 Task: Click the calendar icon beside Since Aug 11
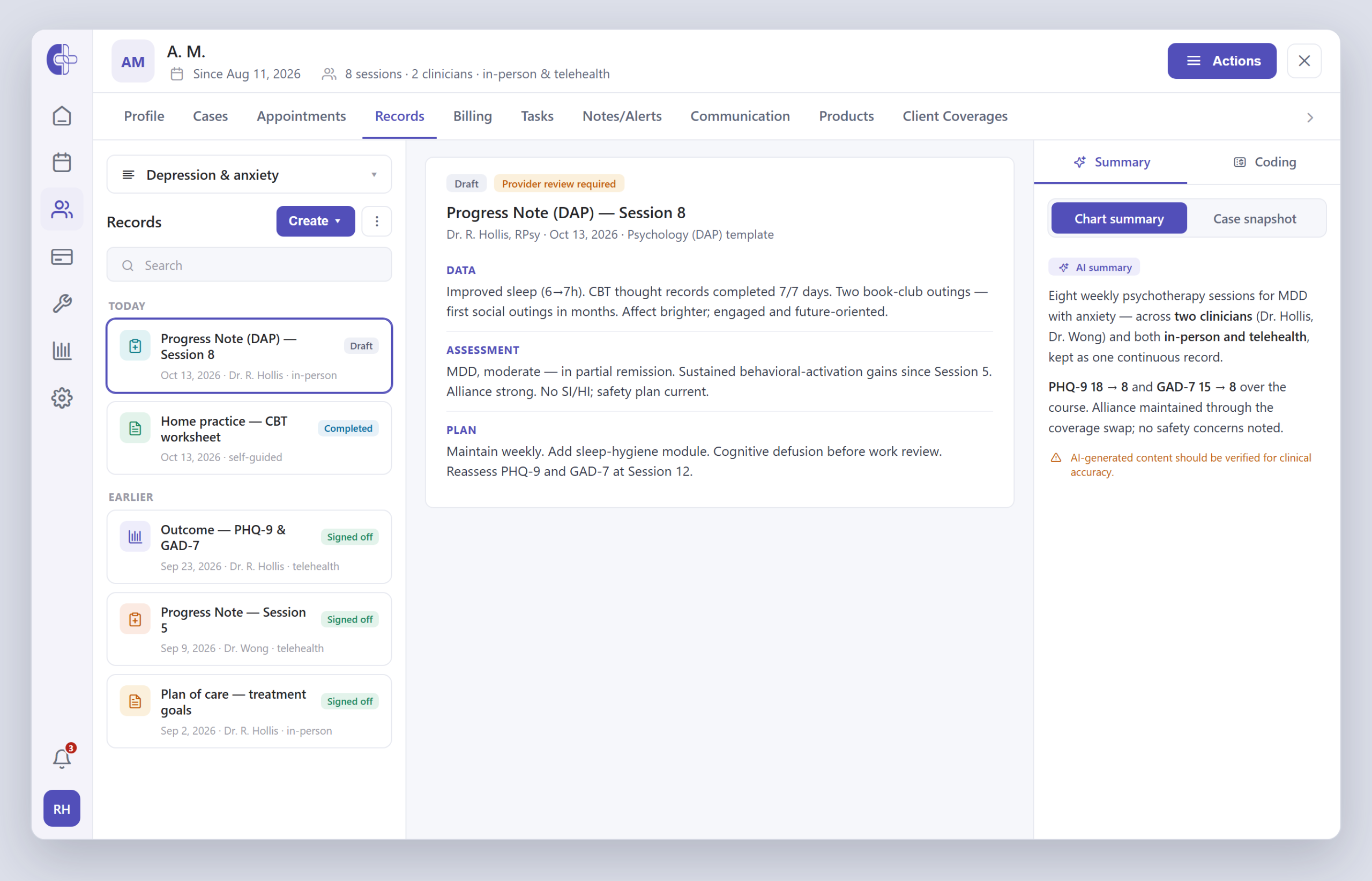coord(177,74)
